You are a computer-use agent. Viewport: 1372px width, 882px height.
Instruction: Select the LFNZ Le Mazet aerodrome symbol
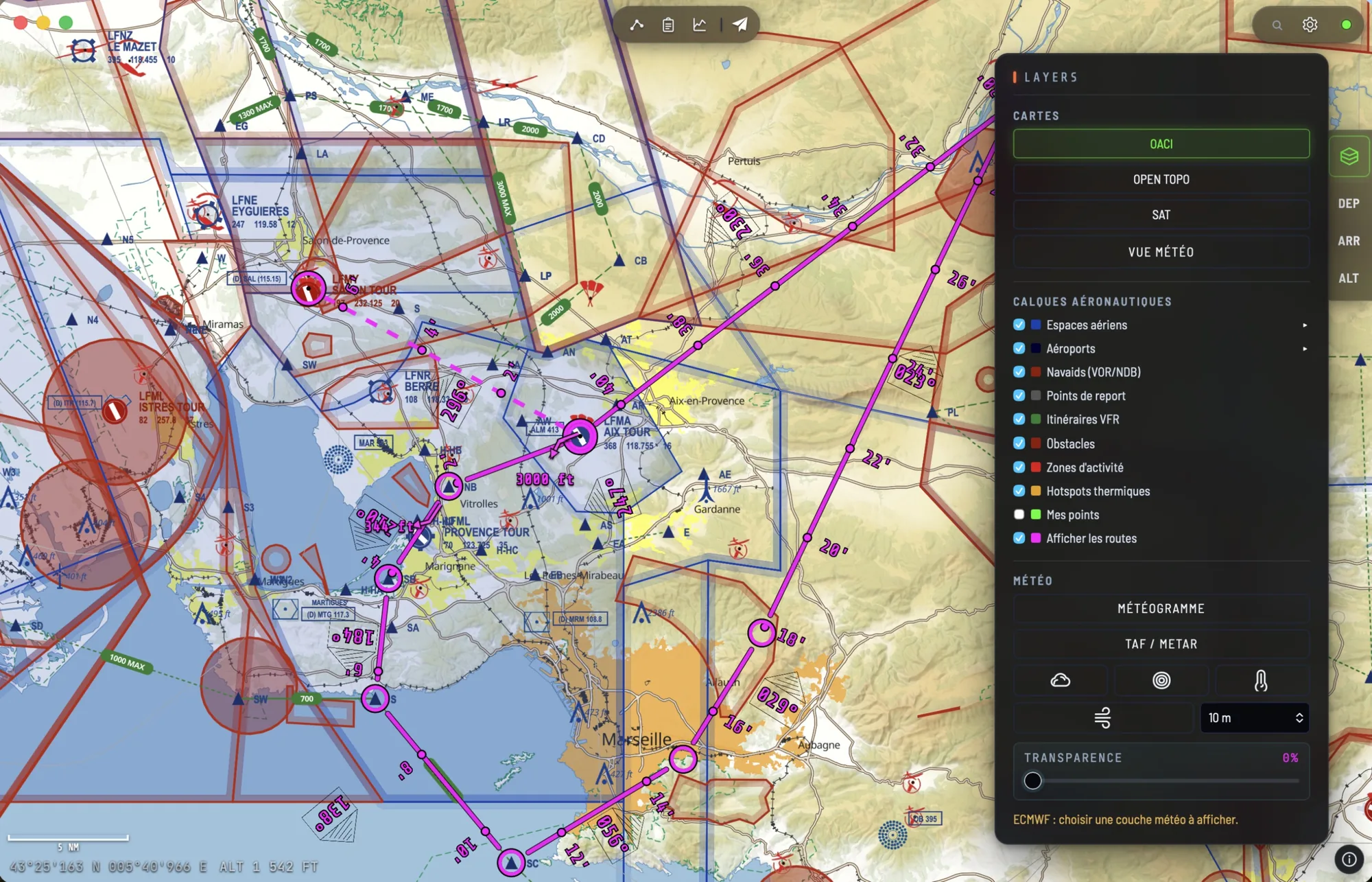[x=84, y=50]
